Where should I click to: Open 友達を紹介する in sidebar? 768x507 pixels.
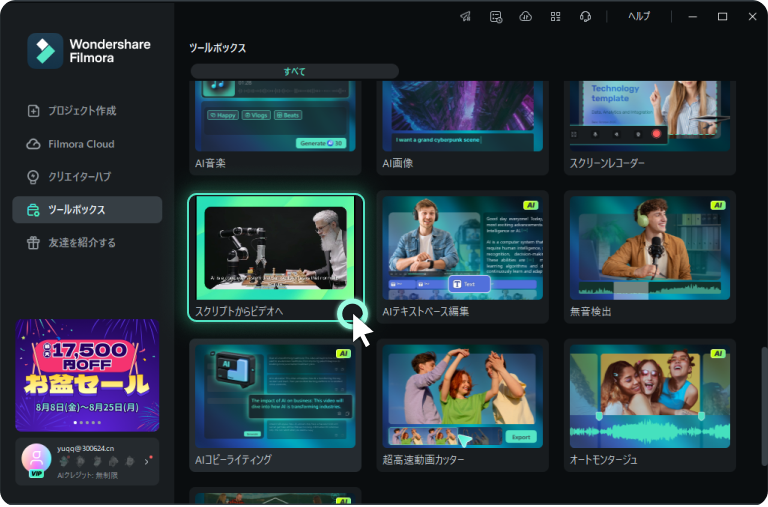tap(87, 242)
